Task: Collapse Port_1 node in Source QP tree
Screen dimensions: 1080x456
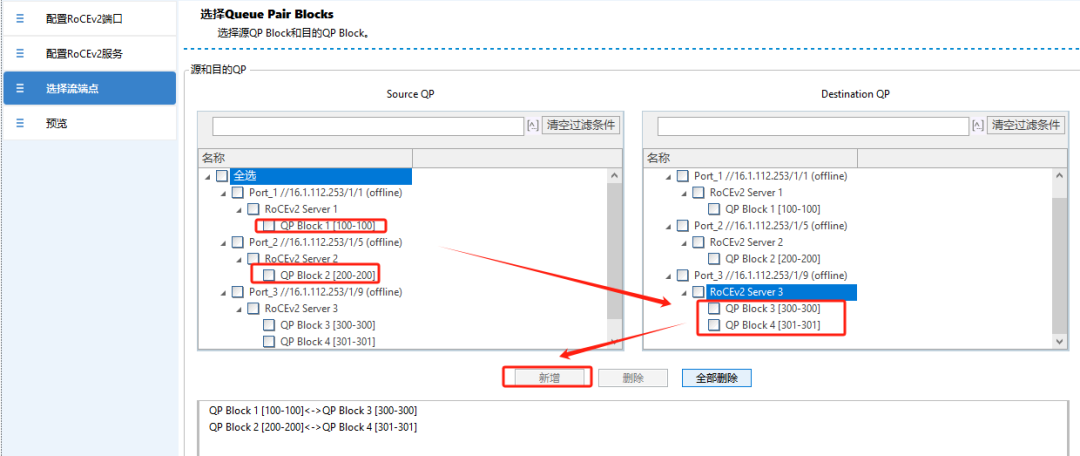Action: 224,193
